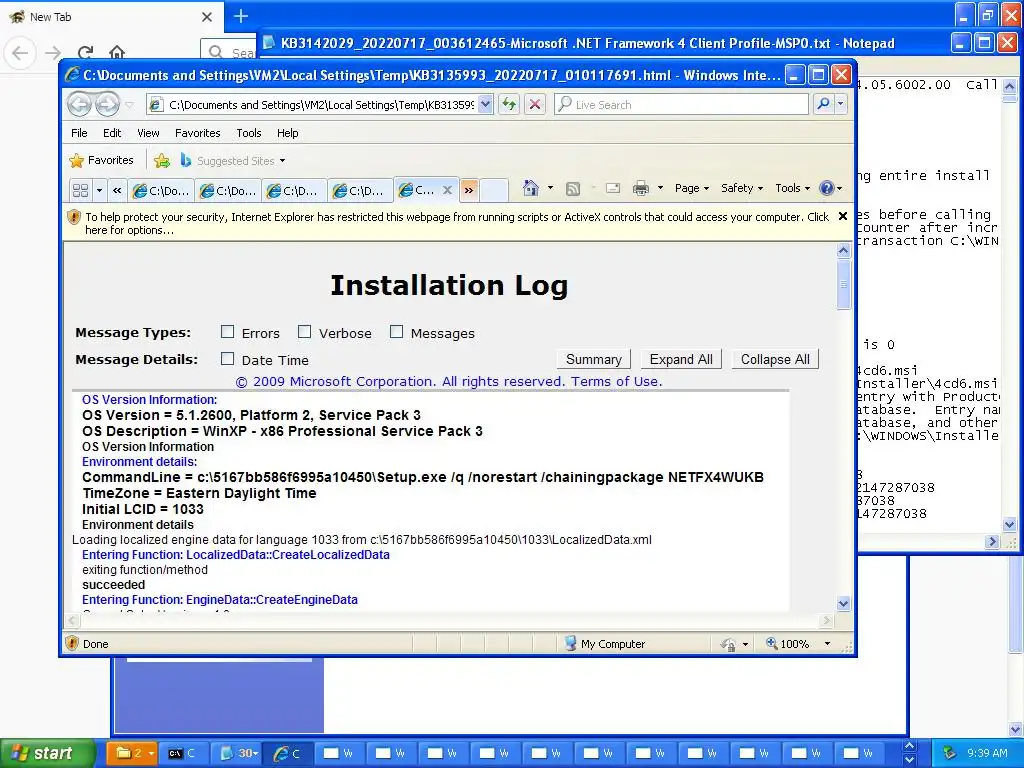Viewport: 1024px width, 768px height.
Task: Expand OS Version Information section
Action: (150, 400)
